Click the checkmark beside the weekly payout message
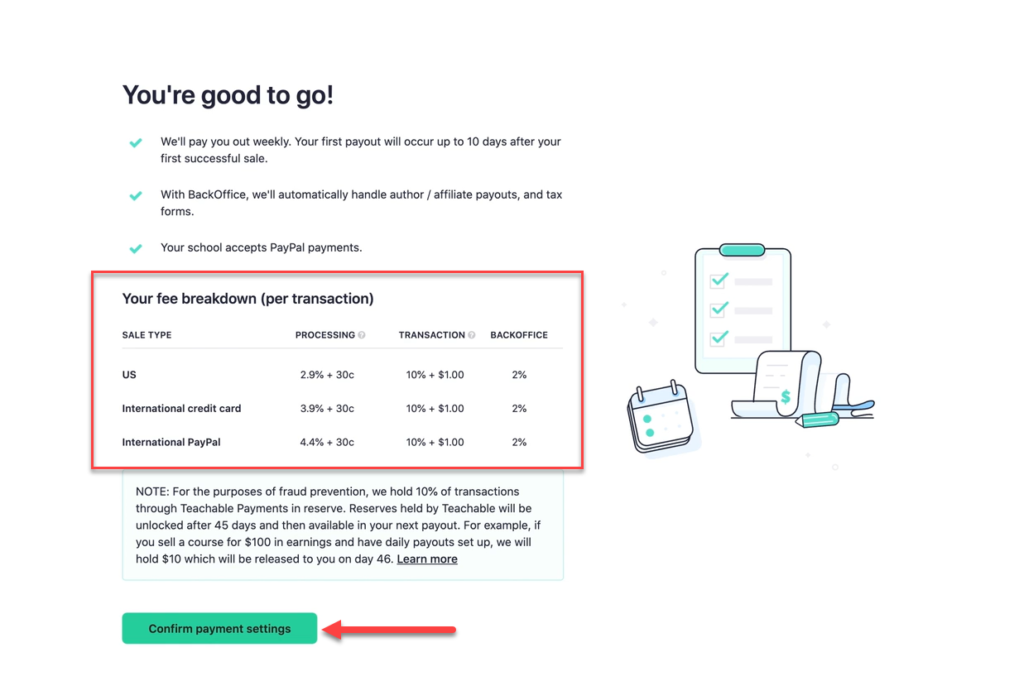Screen dimensions: 1024x681 tap(135, 143)
